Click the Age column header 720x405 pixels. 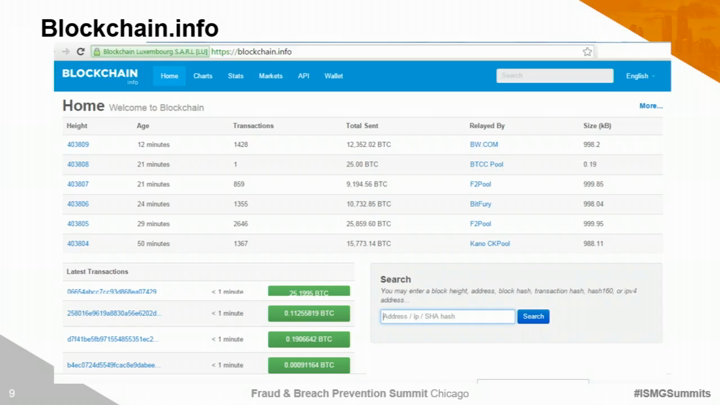143,125
